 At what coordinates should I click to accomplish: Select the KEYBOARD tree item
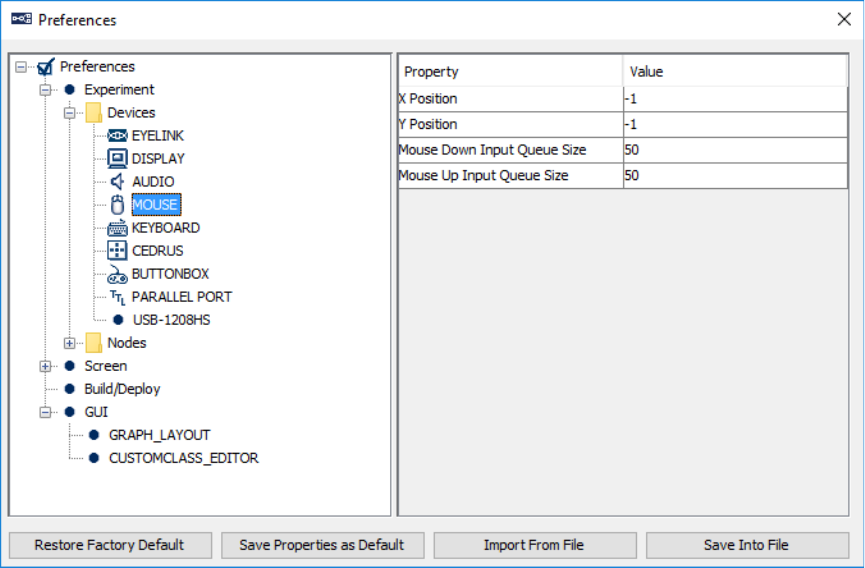(x=165, y=228)
